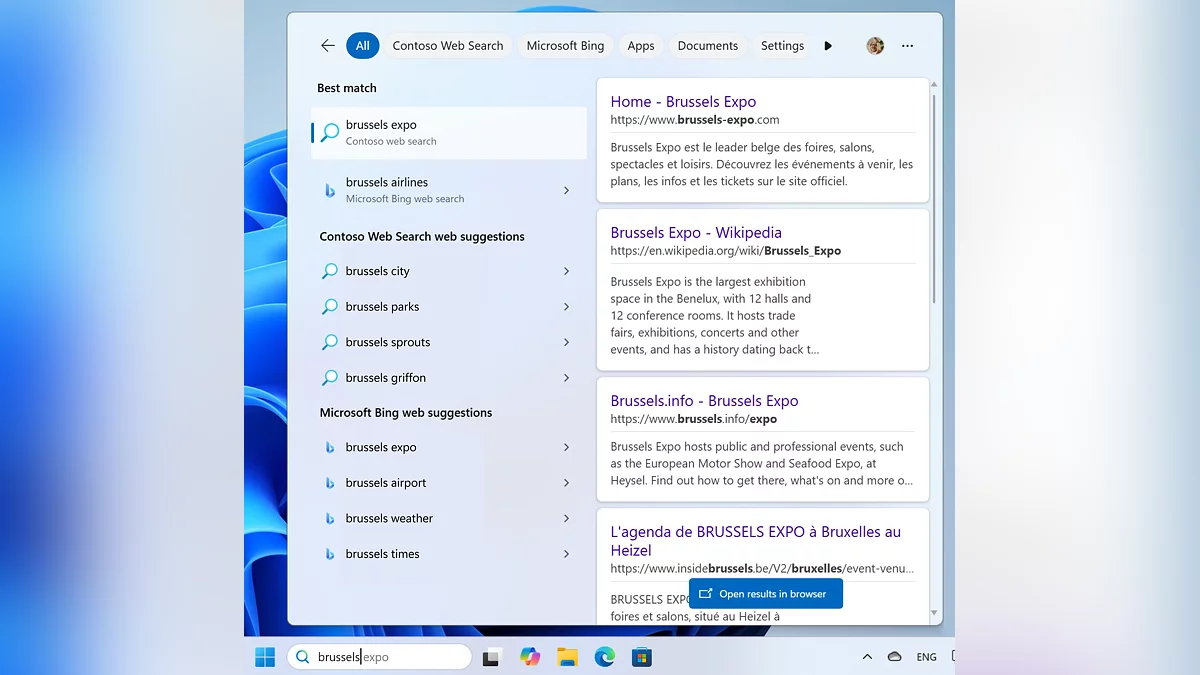Open the Home - Brussels Expo result
The width and height of the screenshot is (1200, 675).
tap(683, 102)
